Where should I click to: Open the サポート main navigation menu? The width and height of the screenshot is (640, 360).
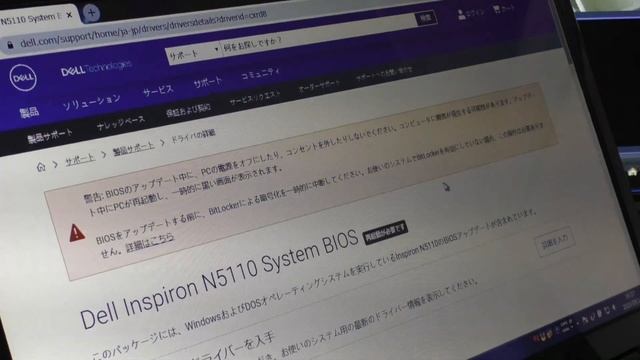[208, 82]
